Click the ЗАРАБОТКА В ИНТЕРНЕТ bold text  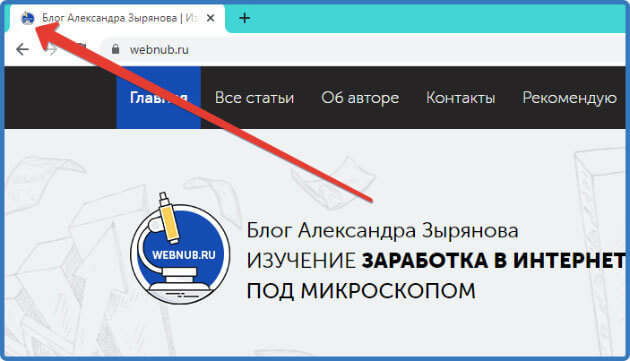pos(493,260)
